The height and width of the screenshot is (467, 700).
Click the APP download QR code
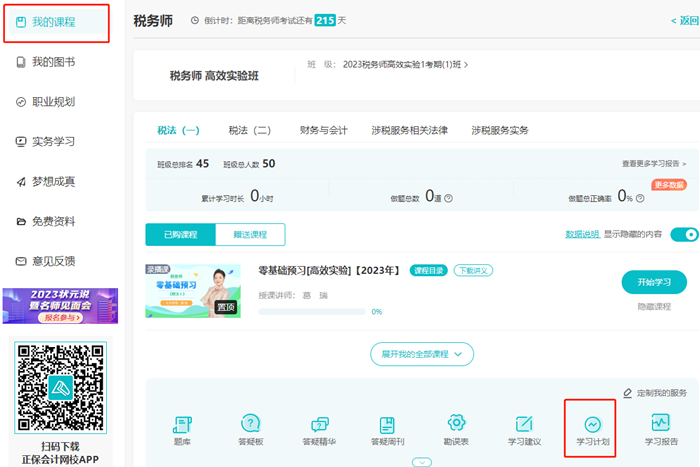60,388
